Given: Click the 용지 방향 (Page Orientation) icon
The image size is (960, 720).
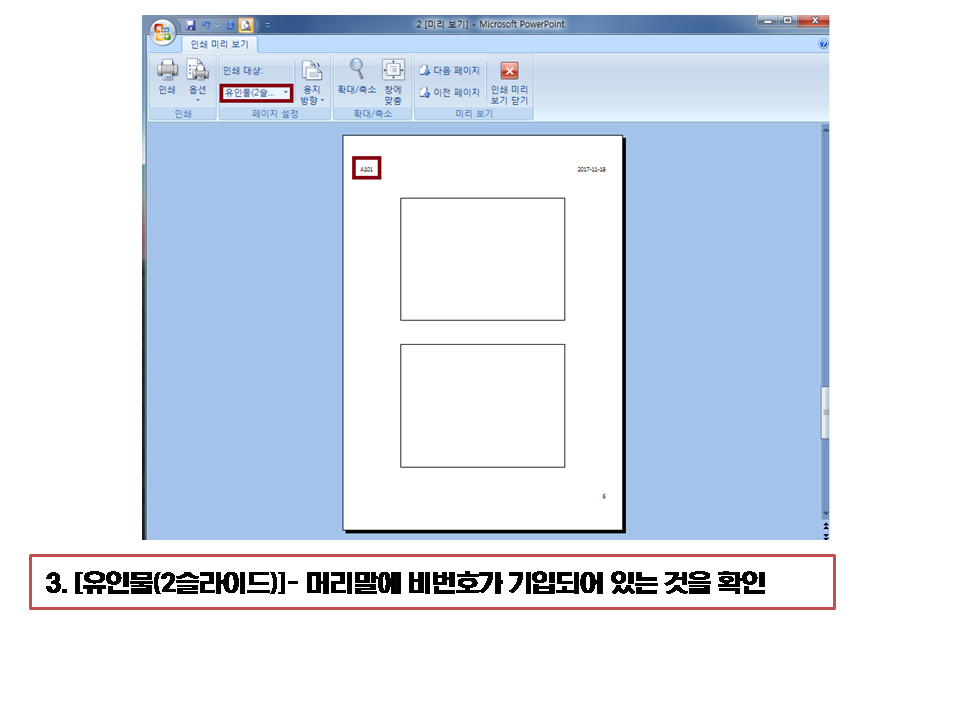Looking at the screenshot, I should click(x=313, y=70).
